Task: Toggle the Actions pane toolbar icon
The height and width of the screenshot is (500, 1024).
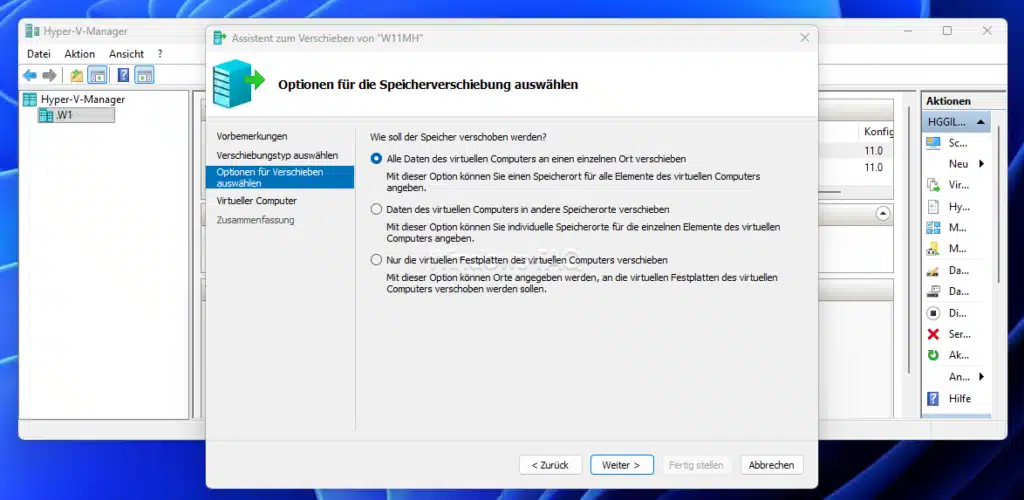Action: pyautogui.click(x=144, y=75)
